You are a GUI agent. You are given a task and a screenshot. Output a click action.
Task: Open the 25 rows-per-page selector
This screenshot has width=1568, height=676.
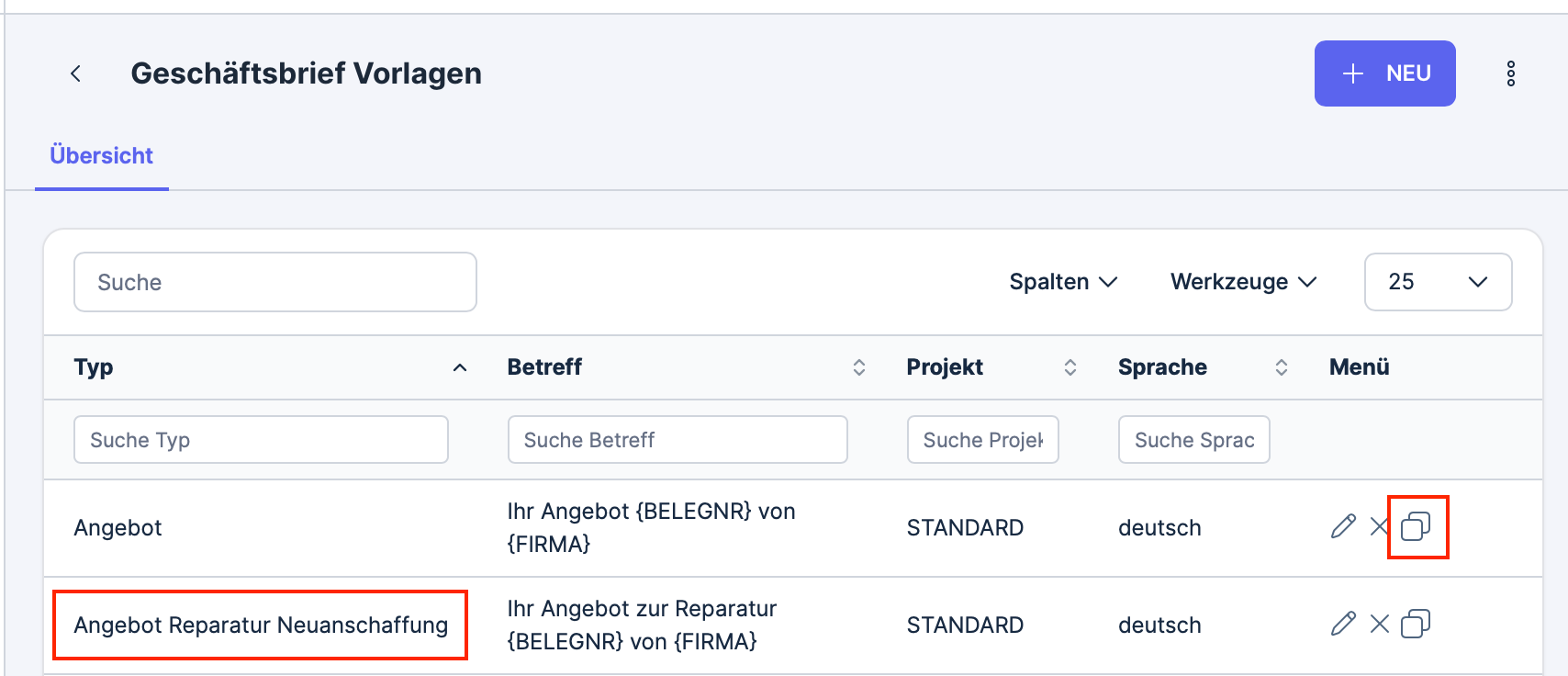pos(1438,282)
